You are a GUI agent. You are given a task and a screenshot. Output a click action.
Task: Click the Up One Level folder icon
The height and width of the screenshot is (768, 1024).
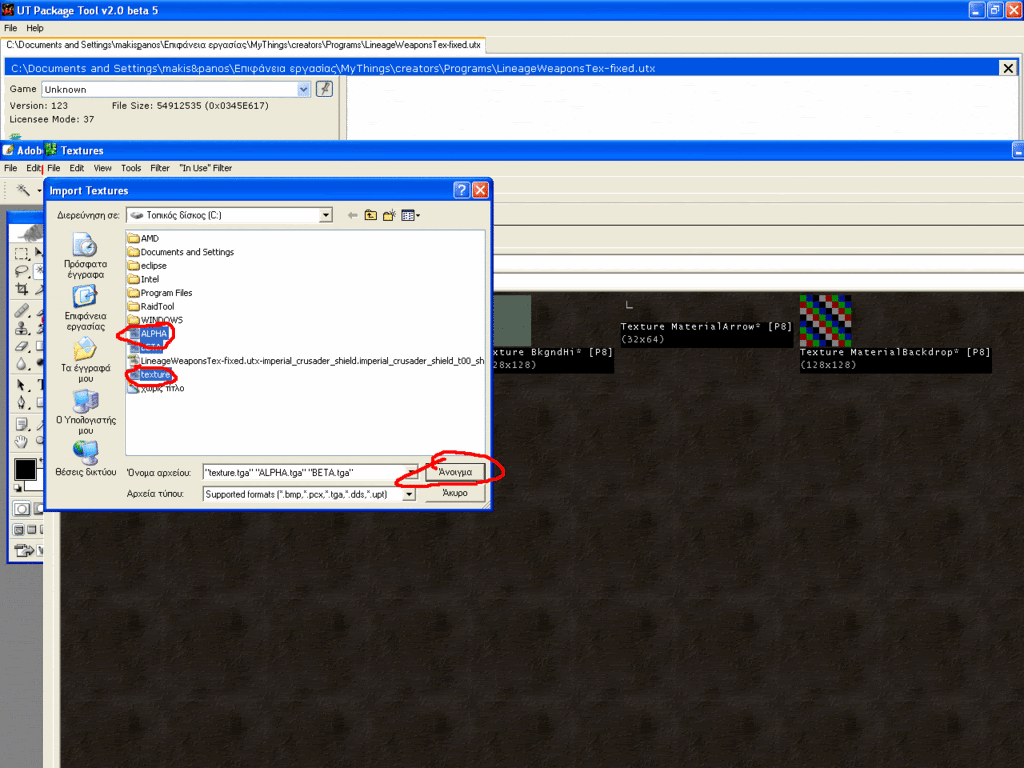click(x=370, y=215)
